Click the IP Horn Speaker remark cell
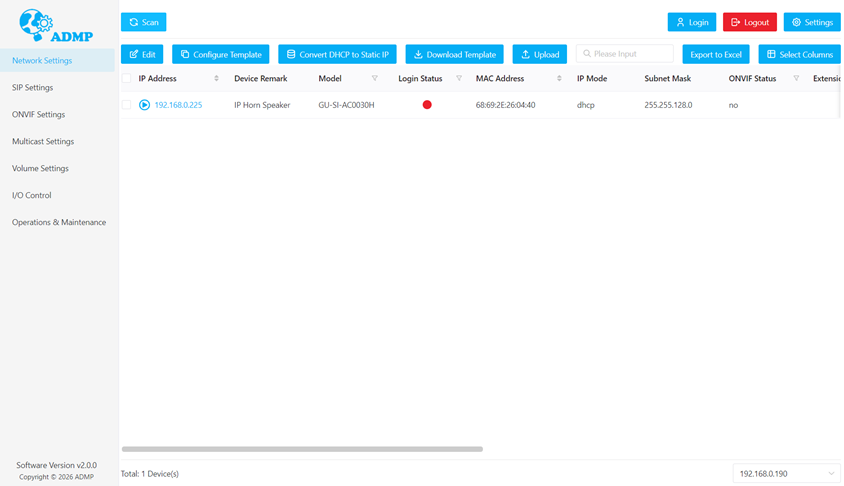 262,105
